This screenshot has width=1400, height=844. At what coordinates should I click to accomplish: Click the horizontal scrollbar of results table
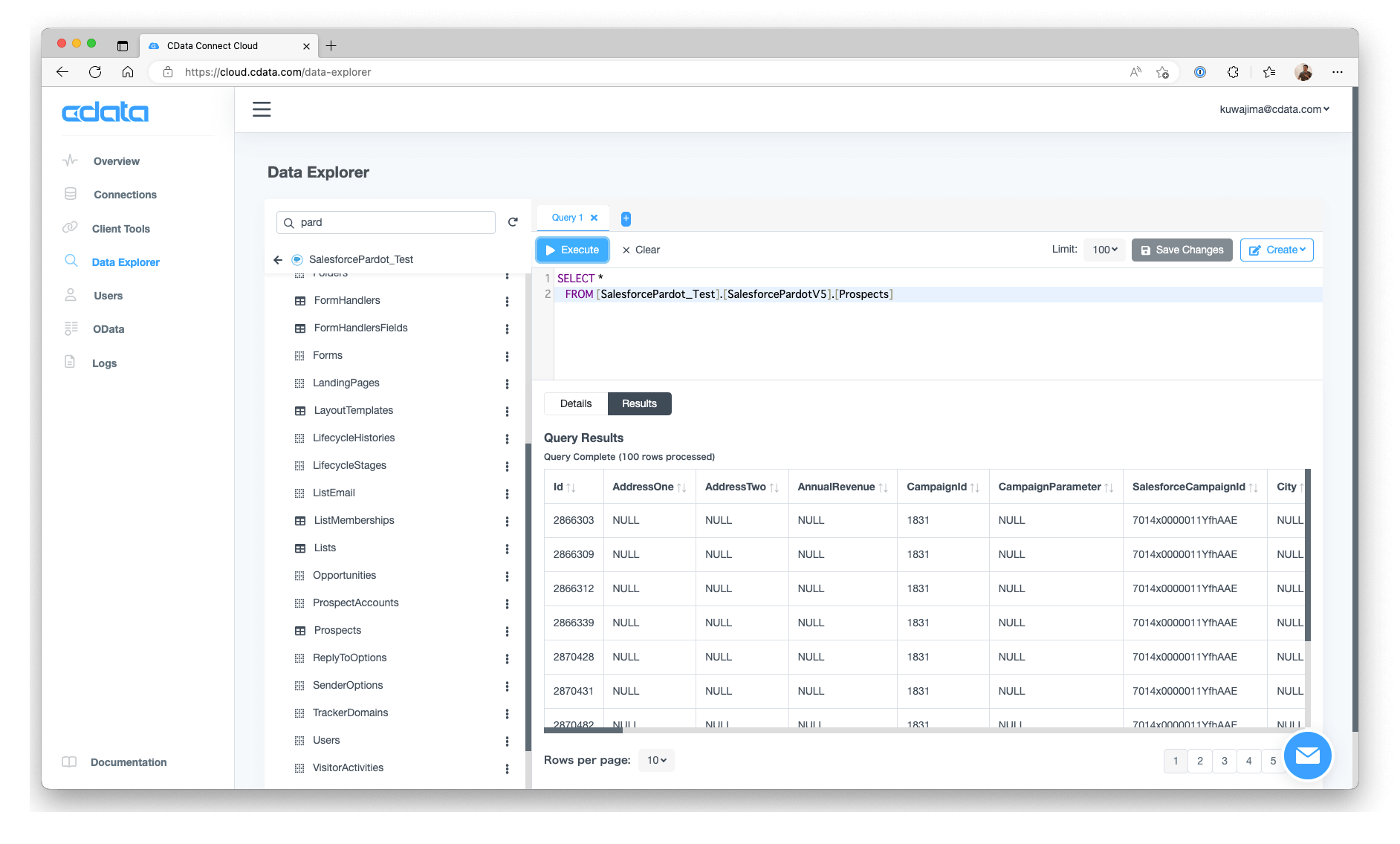[583, 730]
